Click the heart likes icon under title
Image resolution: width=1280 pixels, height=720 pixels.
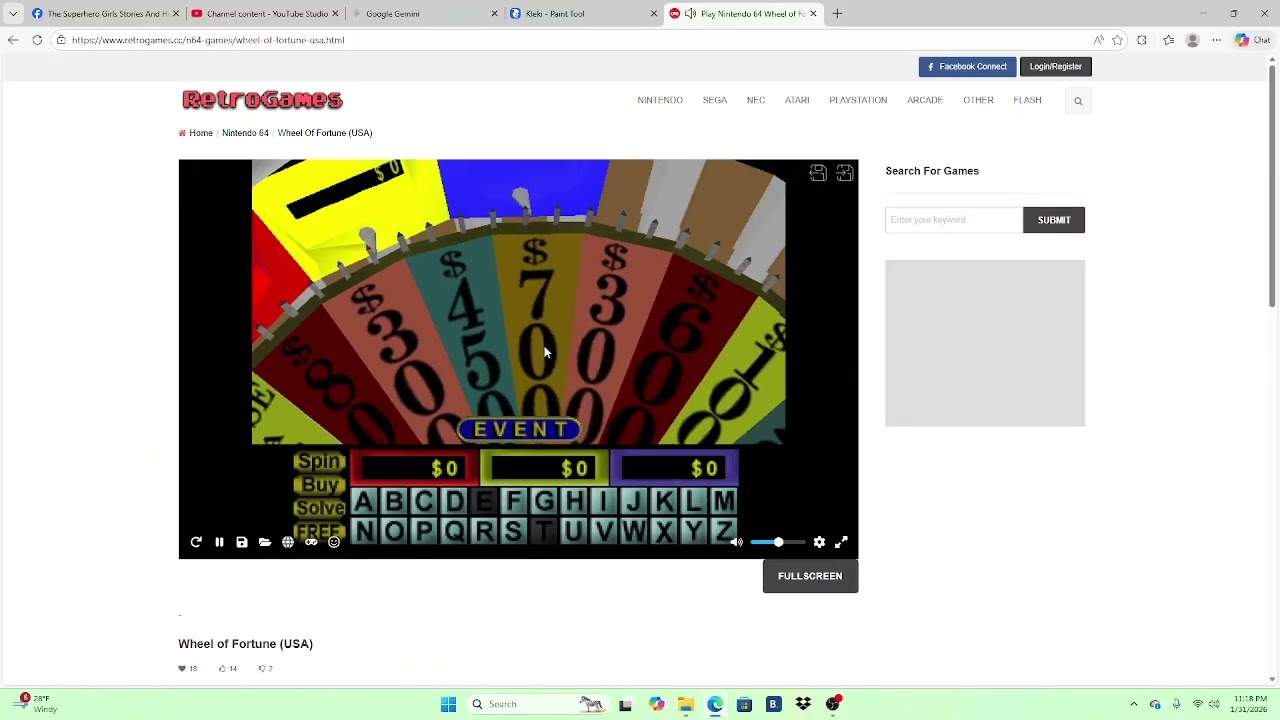(x=182, y=669)
